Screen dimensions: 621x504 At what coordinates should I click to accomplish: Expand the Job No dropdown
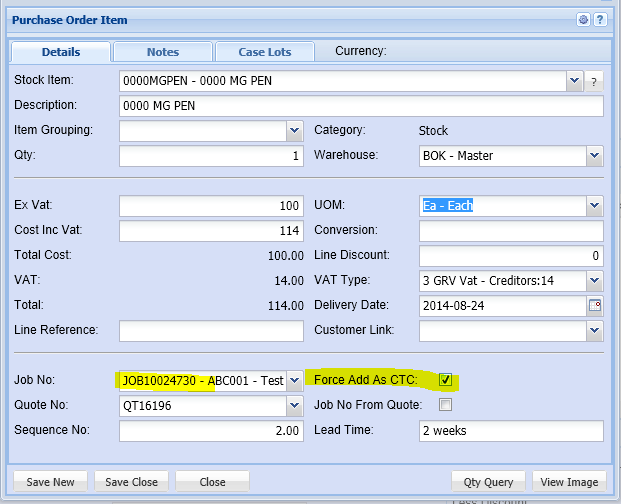(x=294, y=380)
